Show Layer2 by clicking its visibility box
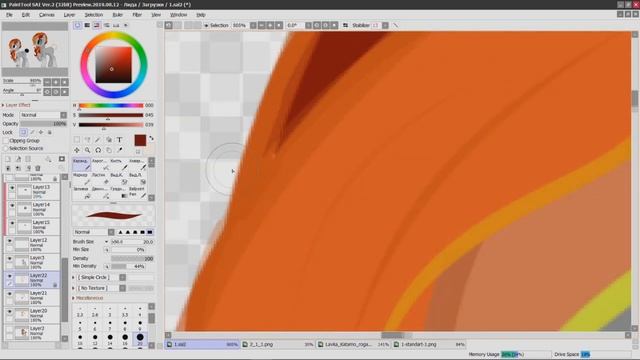640x360 pixels. [9, 329]
